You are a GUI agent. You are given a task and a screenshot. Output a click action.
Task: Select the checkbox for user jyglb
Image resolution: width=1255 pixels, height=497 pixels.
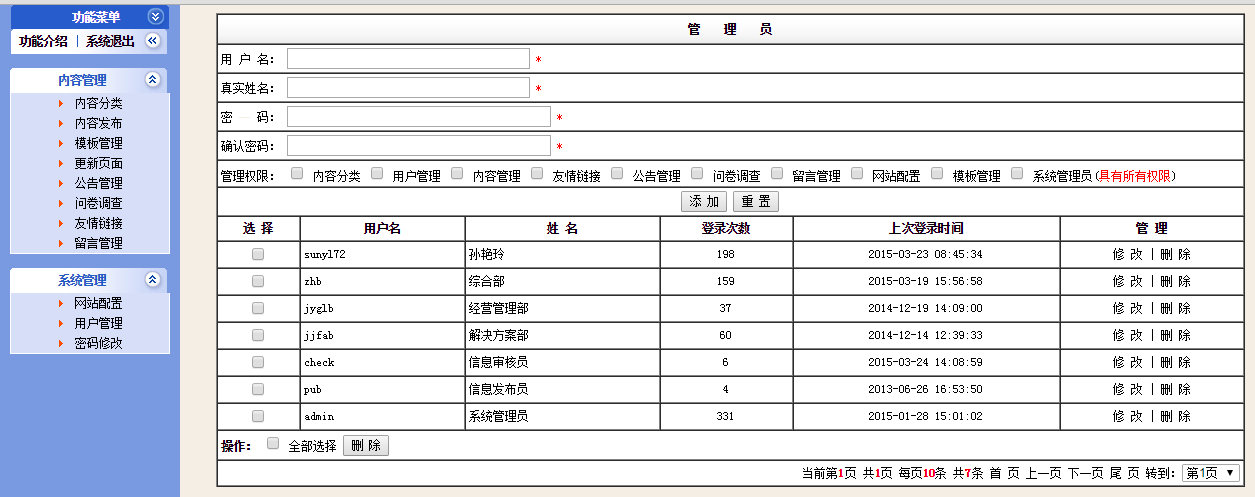coord(258,308)
